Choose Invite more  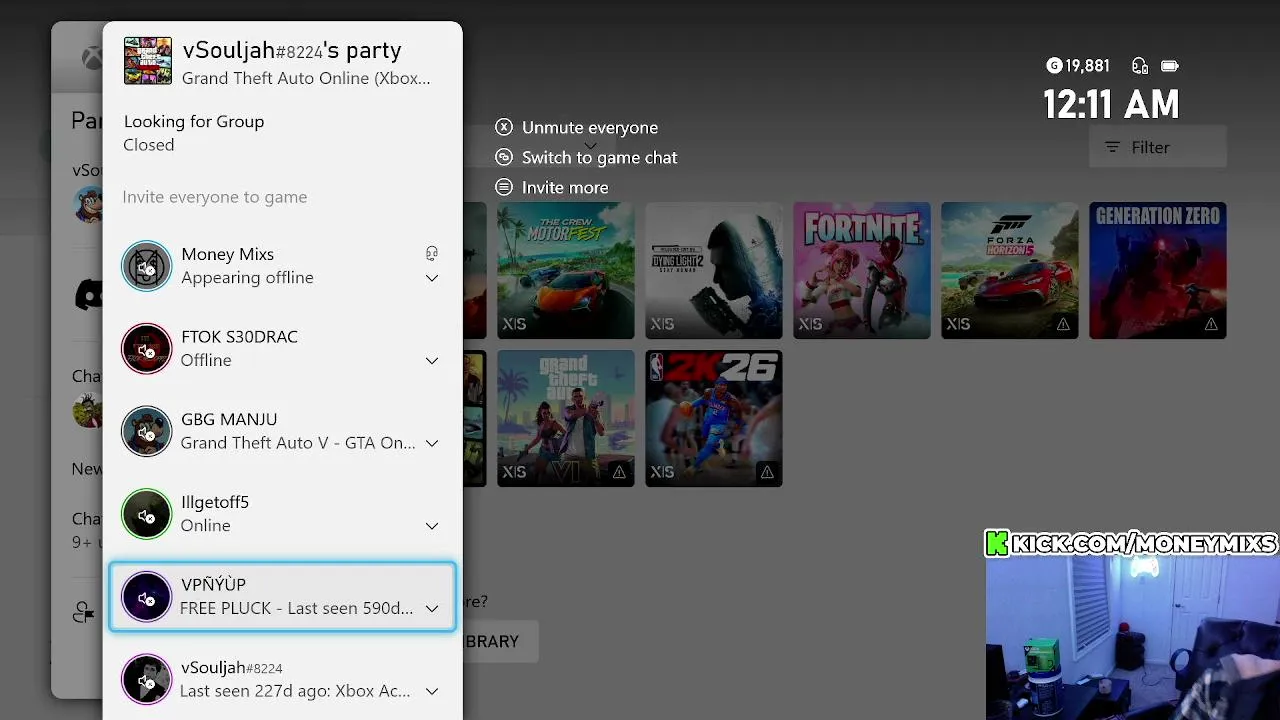(565, 187)
